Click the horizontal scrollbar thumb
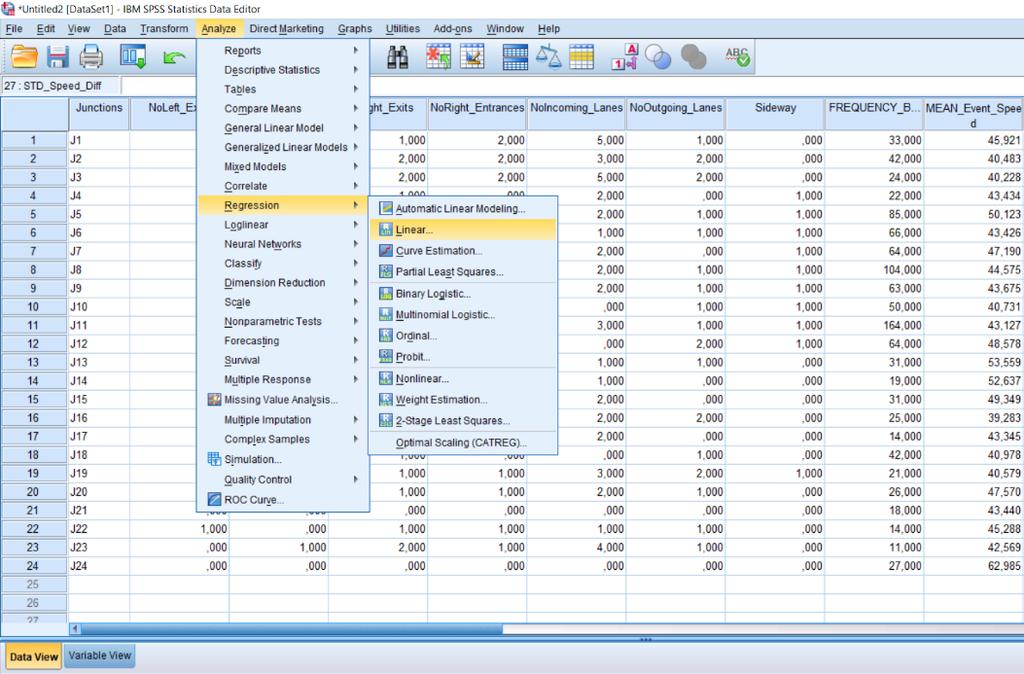The height and width of the screenshot is (674, 1024). click(291, 629)
